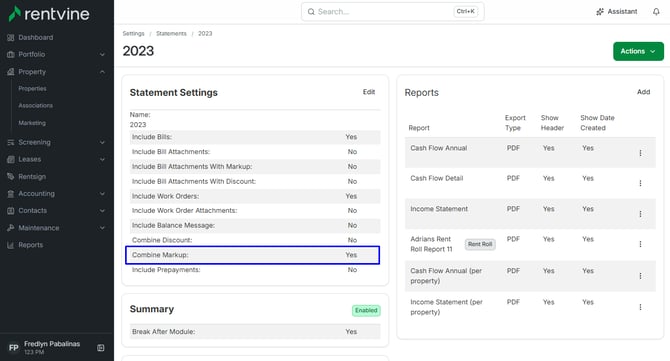The height and width of the screenshot is (361, 670).
Task: Click the Property building icon
Action: pyautogui.click(x=11, y=72)
